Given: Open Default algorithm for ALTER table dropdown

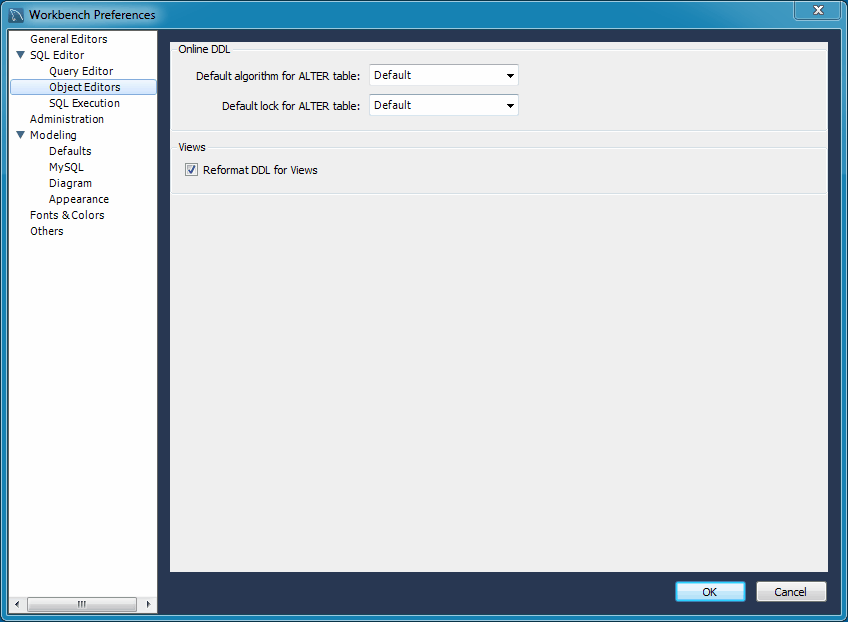Looking at the screenshot, I should point(443,75).
